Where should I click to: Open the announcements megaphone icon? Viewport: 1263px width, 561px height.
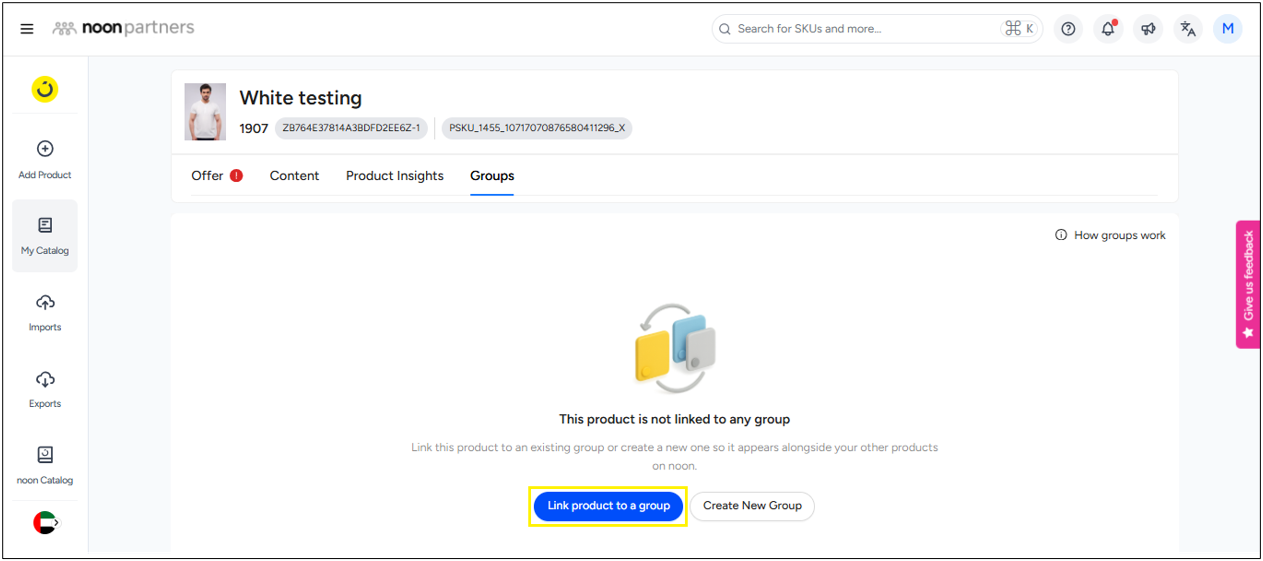click(1148, 29)
